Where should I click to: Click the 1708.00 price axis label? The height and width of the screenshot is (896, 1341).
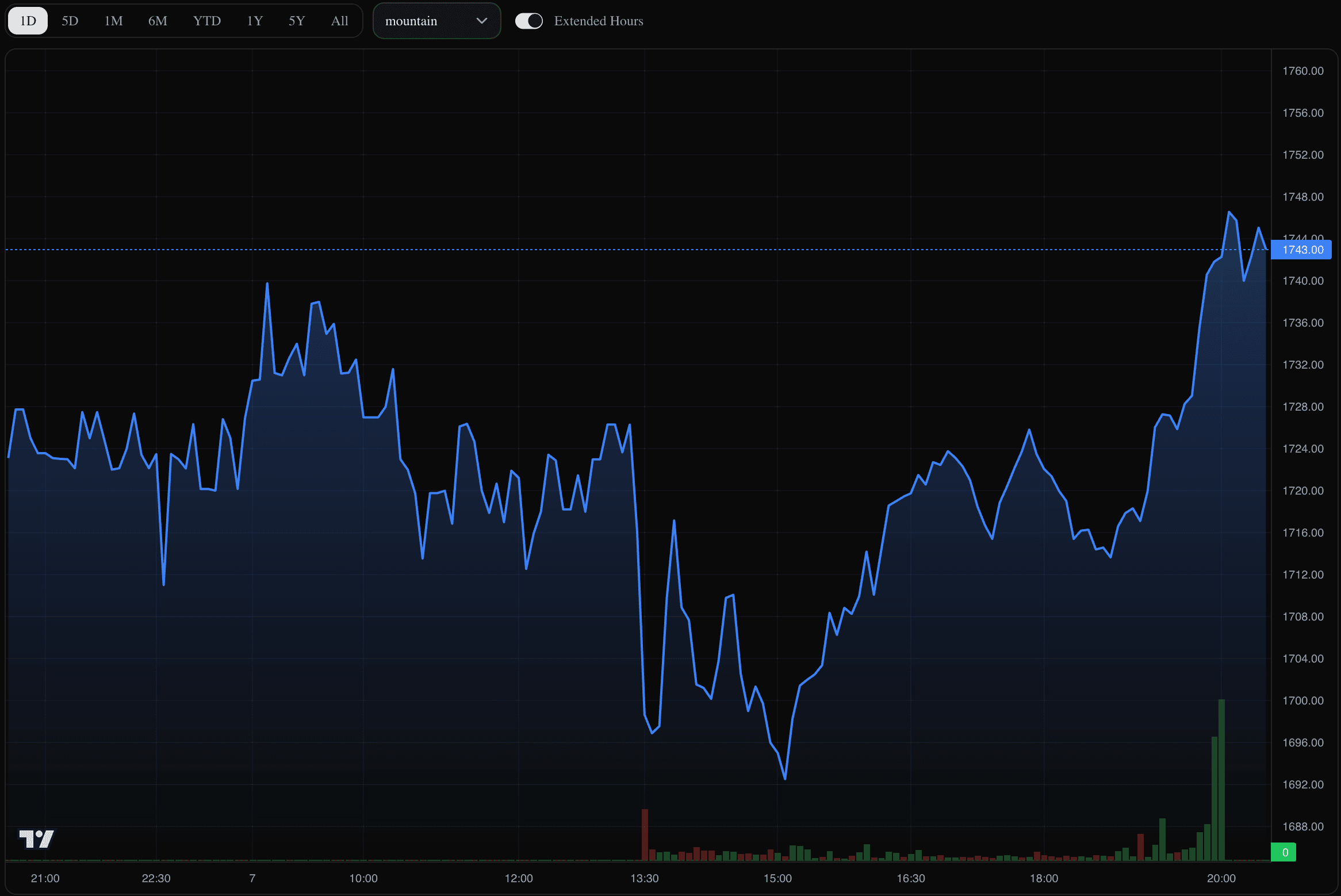click(x=1303, y=617)
